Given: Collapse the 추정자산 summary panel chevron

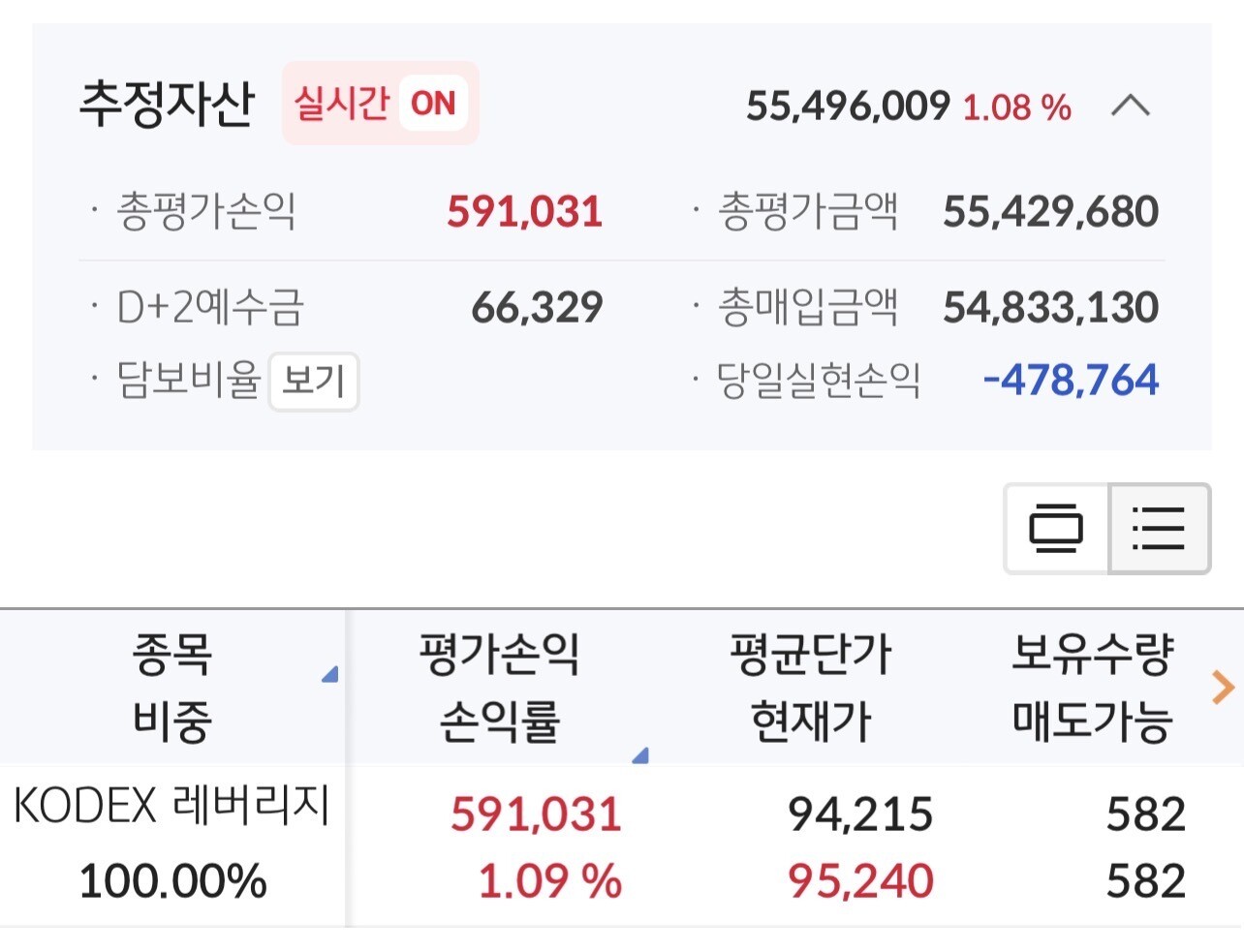Looking at the screenshot, I should (1130, 106).
